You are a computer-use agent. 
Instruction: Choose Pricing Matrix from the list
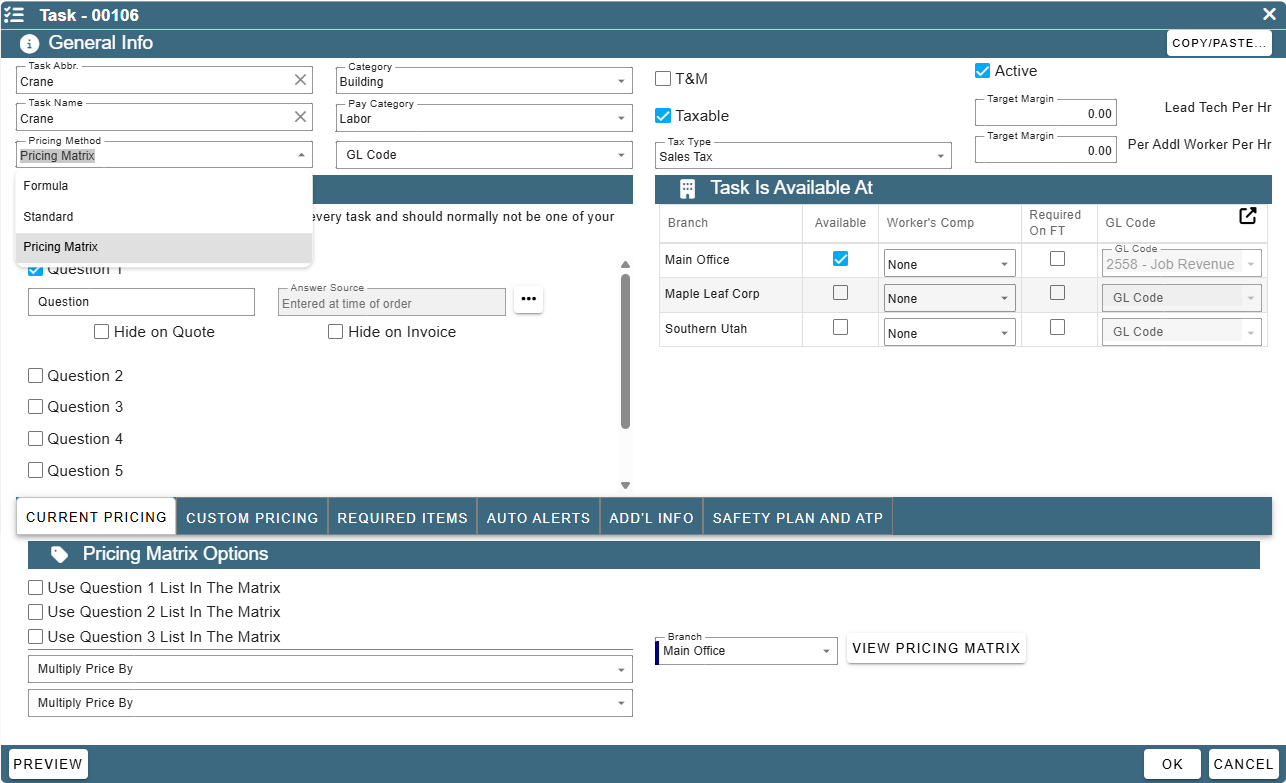point(164,247)
